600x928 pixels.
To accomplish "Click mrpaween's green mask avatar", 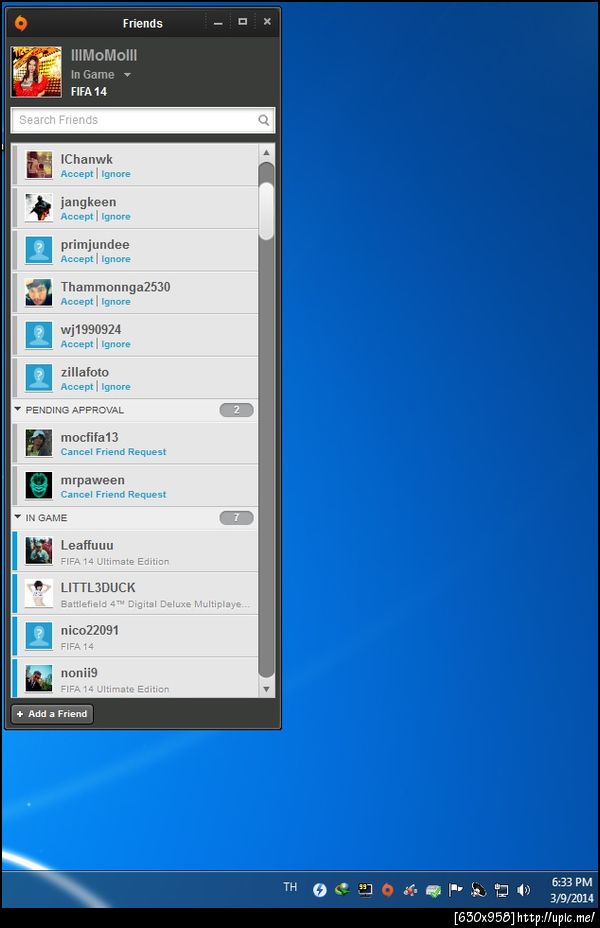I will (x=38, y=485).
